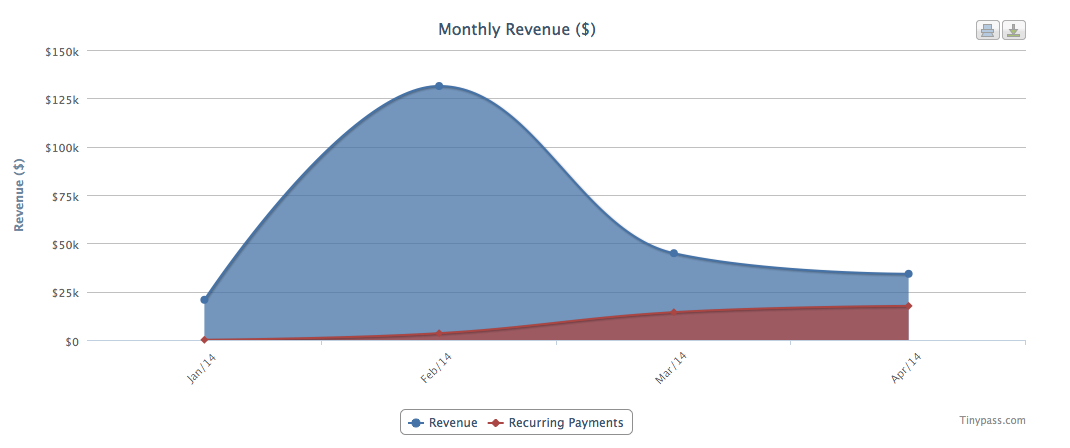Image resolution: width=1070 pixels, height=448 pixels.
Task: Click Recurring Payments marker at Feb/14
Action: [x=439, y=334]
